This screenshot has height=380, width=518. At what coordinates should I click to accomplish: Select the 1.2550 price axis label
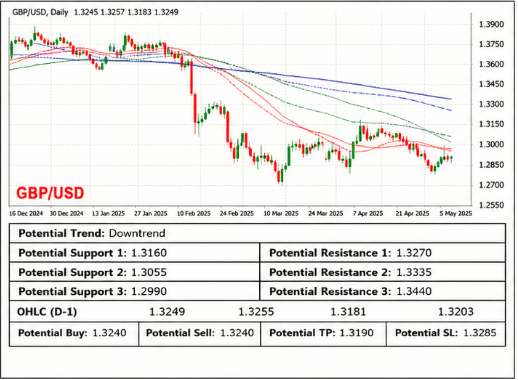[491, 205]
